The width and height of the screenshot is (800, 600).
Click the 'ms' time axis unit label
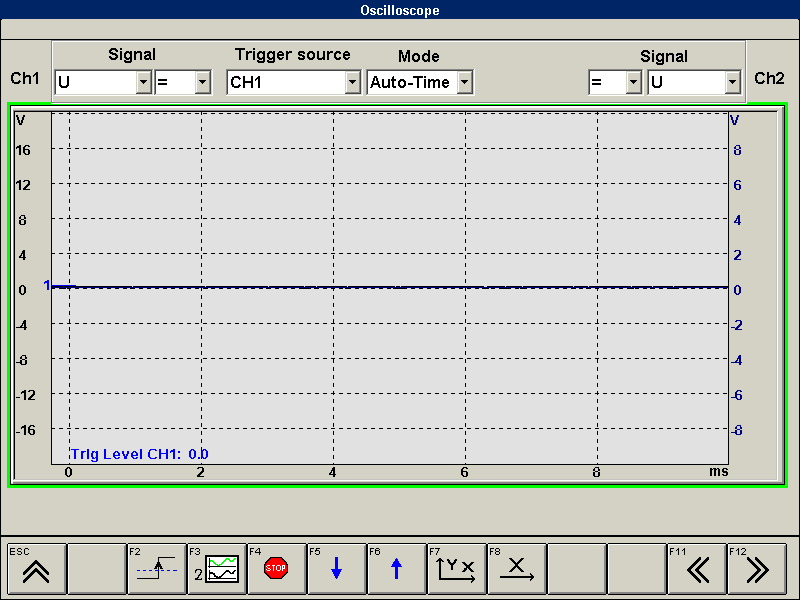pyautogui.click(x=718, y=471)
